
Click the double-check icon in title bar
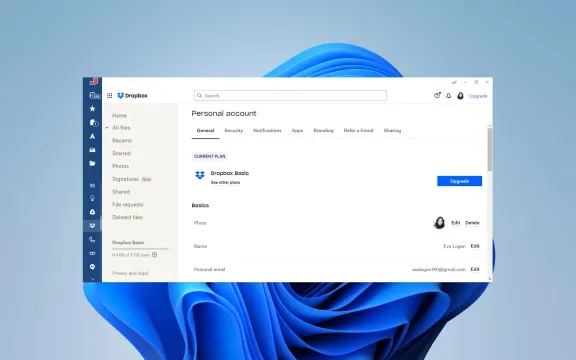(x=454, y=82)
